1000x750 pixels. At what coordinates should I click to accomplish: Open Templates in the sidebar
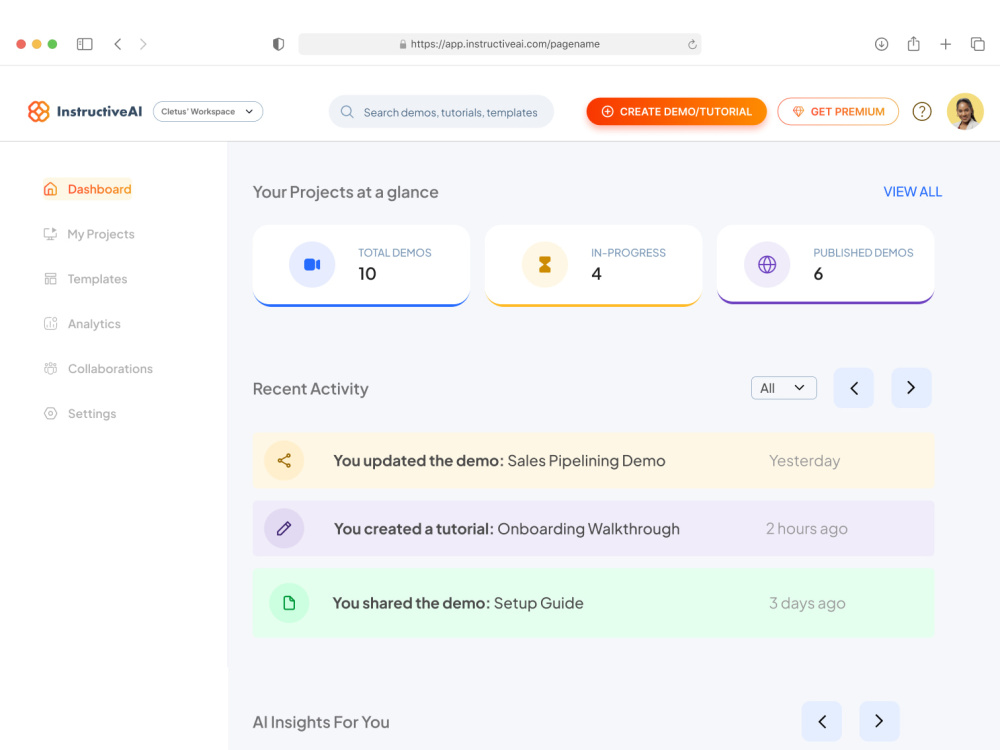point(85,279)
